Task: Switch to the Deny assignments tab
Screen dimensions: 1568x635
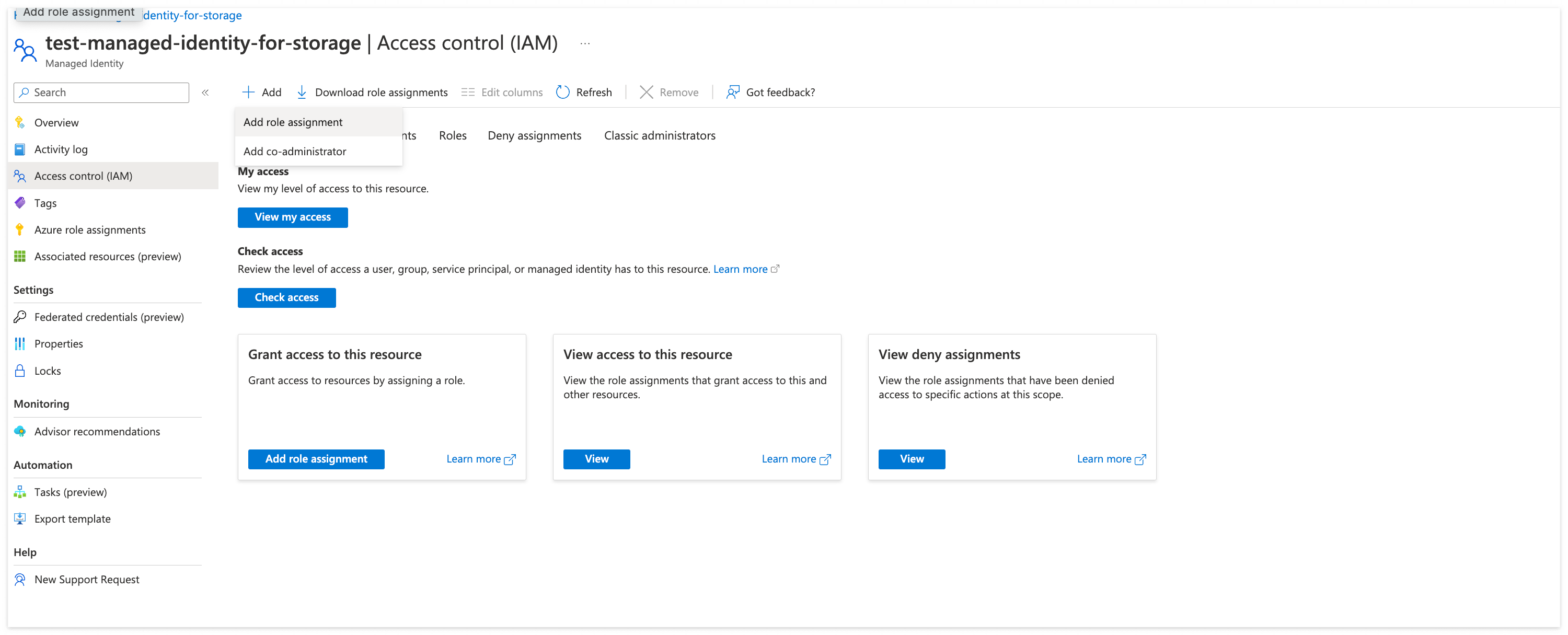Action: point(535,135)
